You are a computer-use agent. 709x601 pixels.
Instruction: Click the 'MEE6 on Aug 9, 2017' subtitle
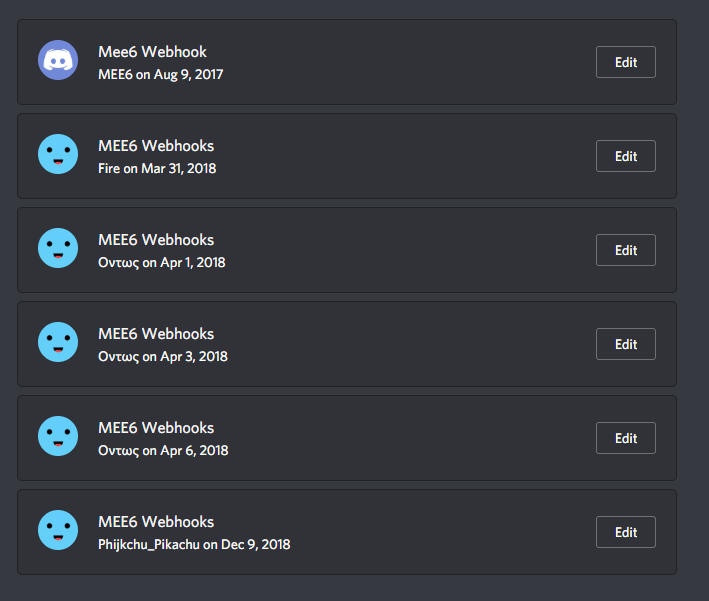tap(161, 75)
